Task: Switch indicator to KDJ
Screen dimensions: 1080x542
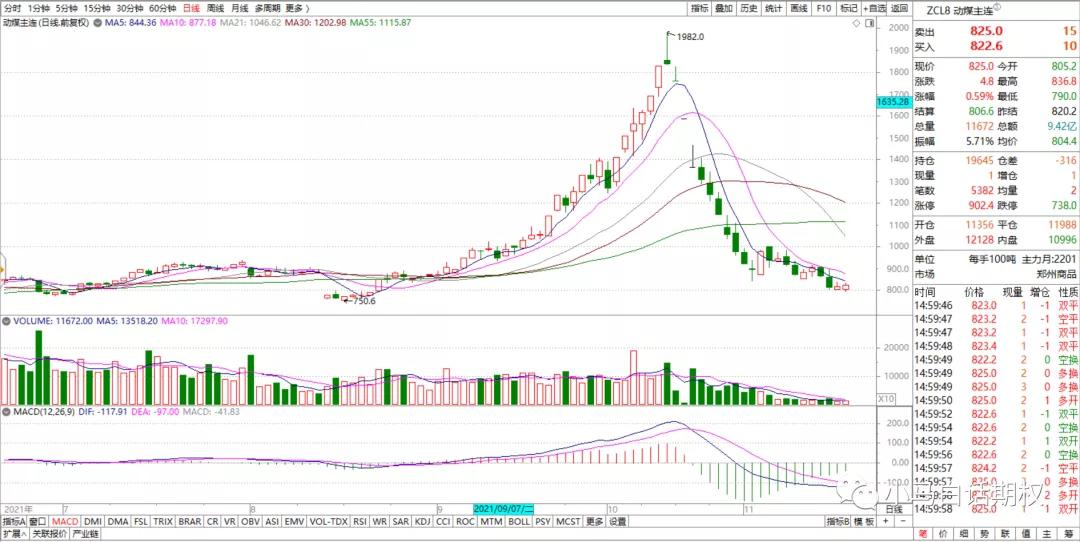Action: click(421, 521)
